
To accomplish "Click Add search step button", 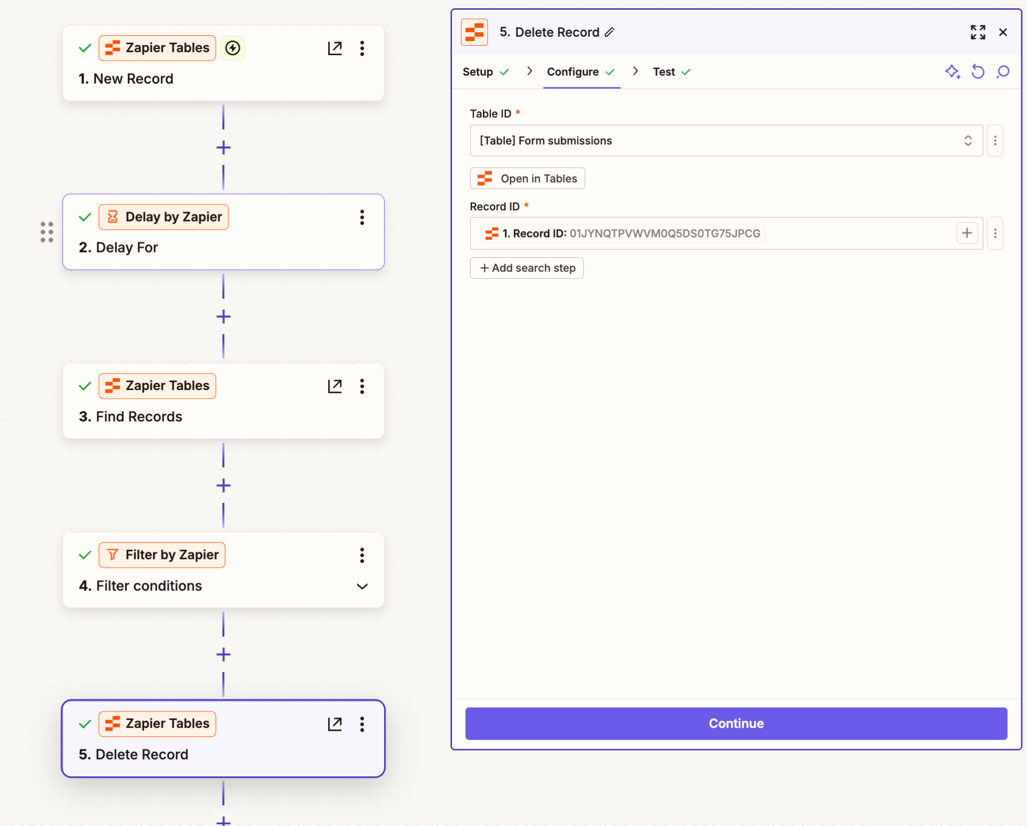I will [527, 268].
